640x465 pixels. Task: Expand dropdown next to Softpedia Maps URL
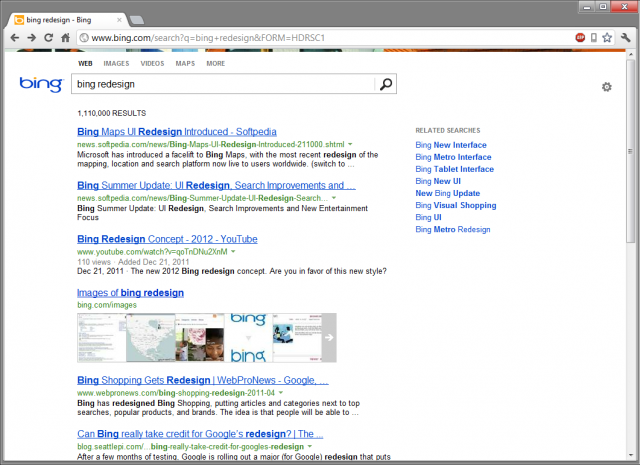(350, 144)
